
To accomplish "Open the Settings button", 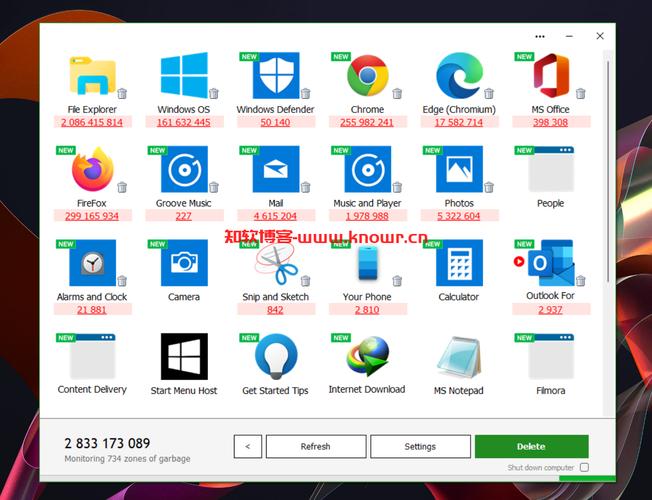I will point(420,446).
